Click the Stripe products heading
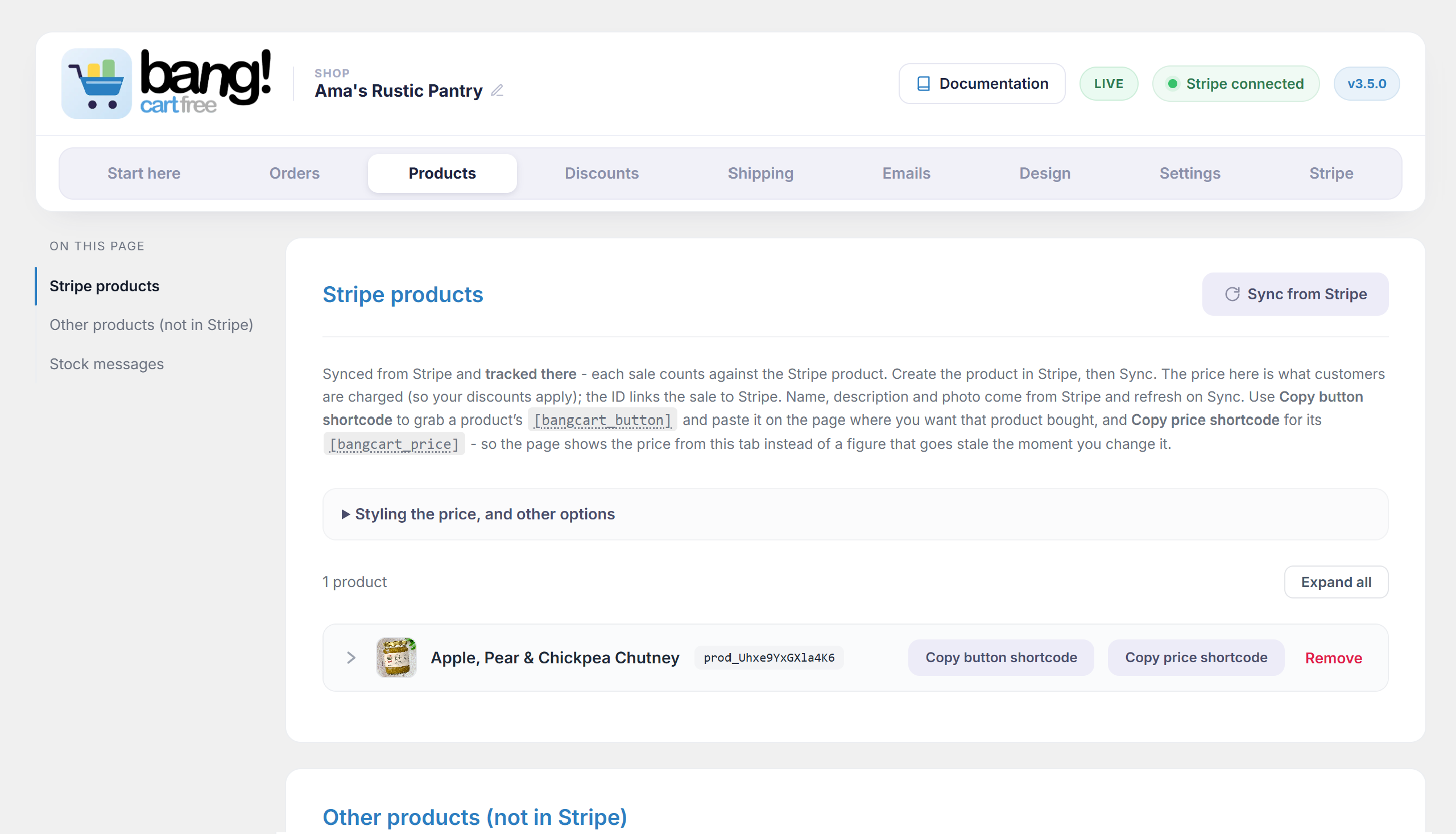This screenshot has height=834, width=1456. coord(403,294)
